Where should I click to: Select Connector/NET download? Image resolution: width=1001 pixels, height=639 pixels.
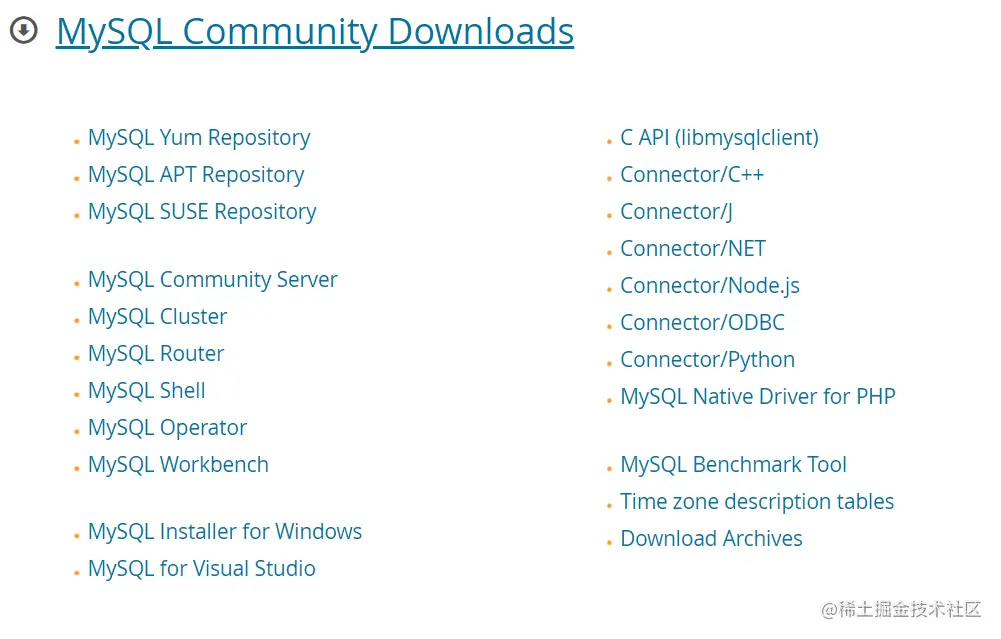[693, 249]
